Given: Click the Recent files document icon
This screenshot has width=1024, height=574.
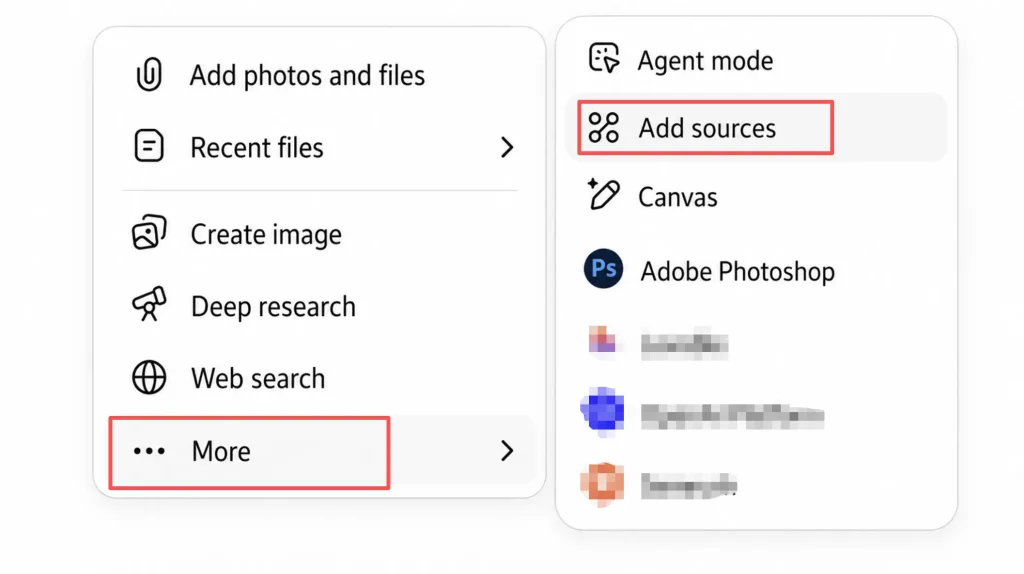Looking at the screenshot, I should 149,146.
